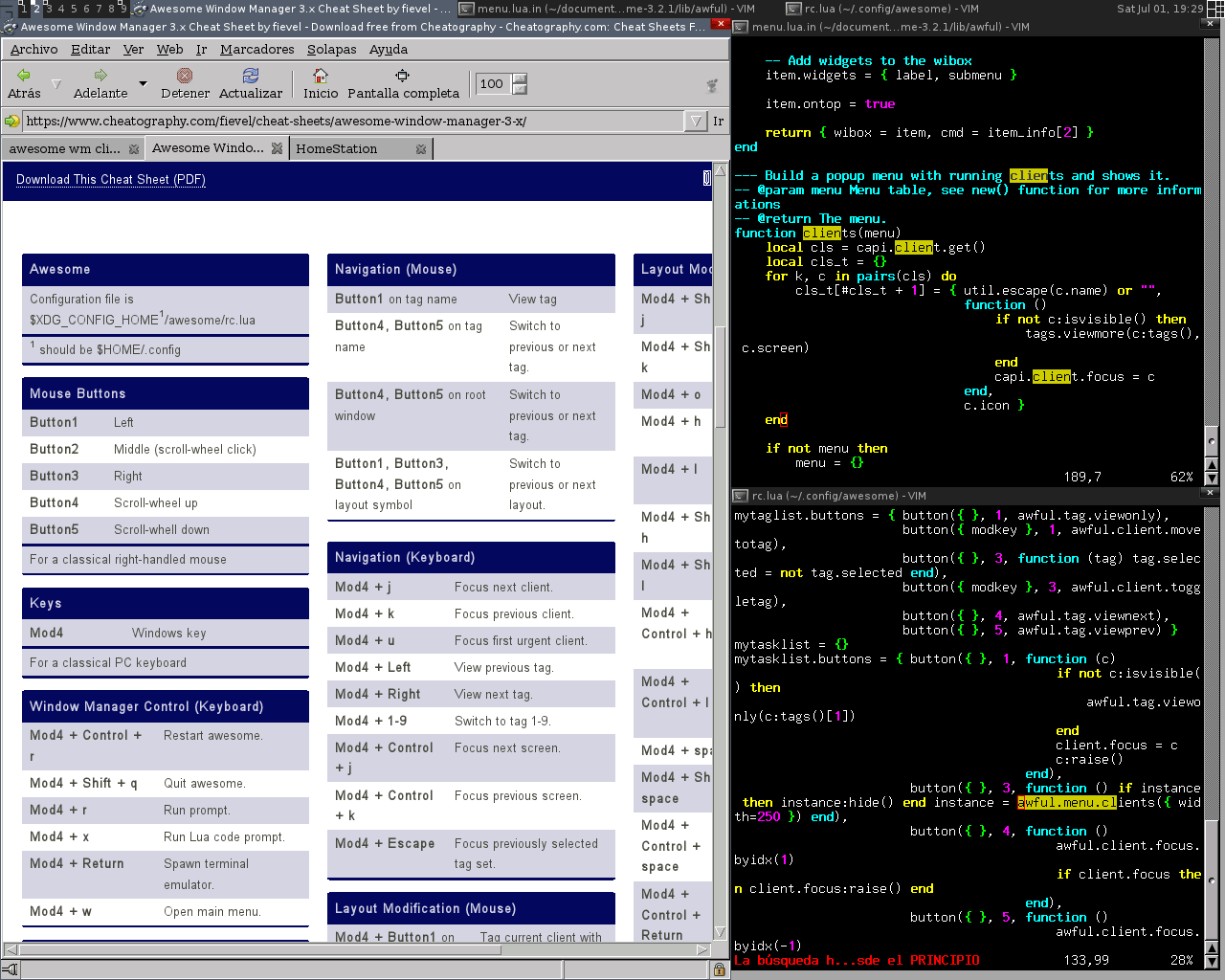This screenshot has height=980, width=1225.
Task: Stop loading with the Detener button
Action: (x=185, y=83)
